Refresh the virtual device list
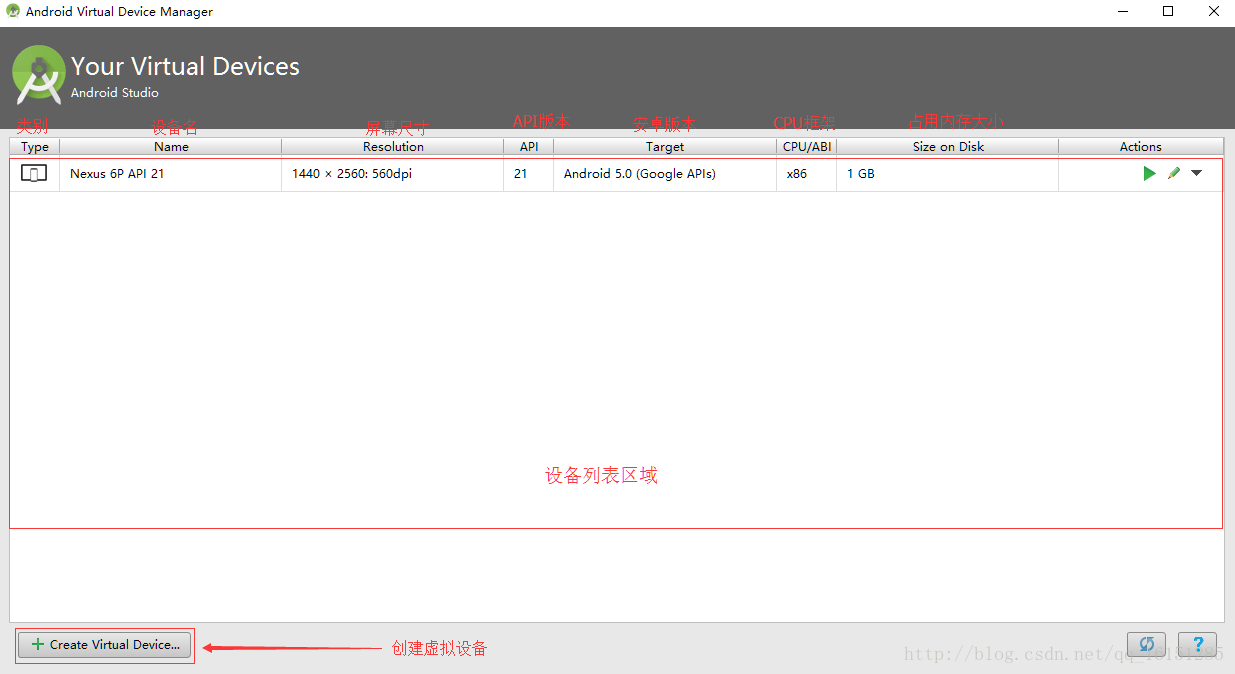Screen dimensions: 1235x674 [1147, 645]
